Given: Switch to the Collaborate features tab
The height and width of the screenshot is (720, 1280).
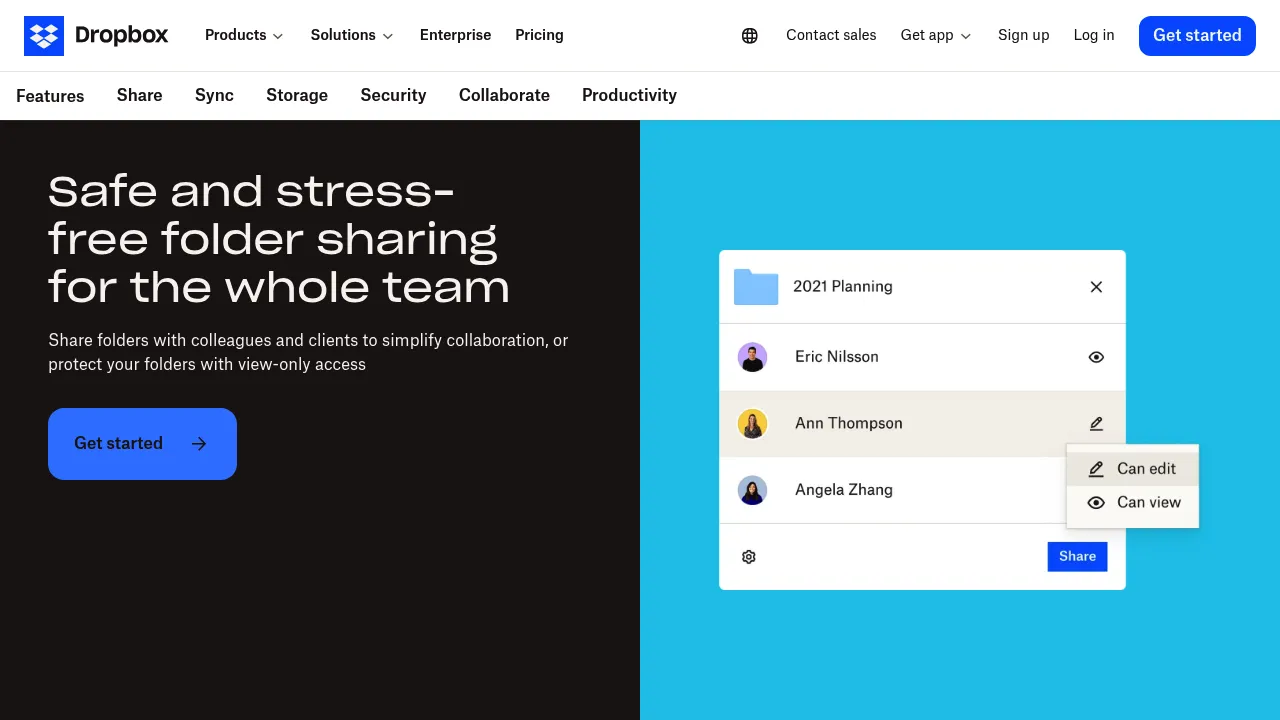Looking at the screenshot, I should [x=504, y=95].
